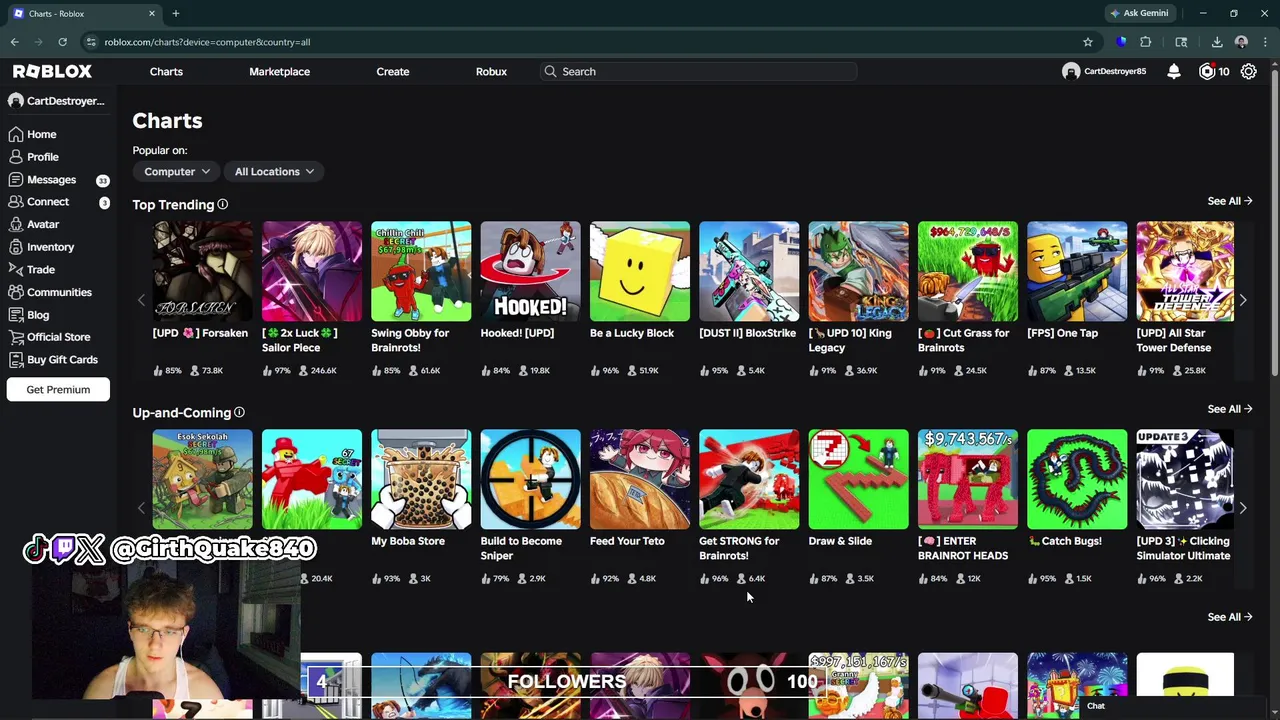Image resolution: width=1280 pixels, height=720 pixels.
Task: Open King Legacy game thumbnail
Action: point(858,271)
